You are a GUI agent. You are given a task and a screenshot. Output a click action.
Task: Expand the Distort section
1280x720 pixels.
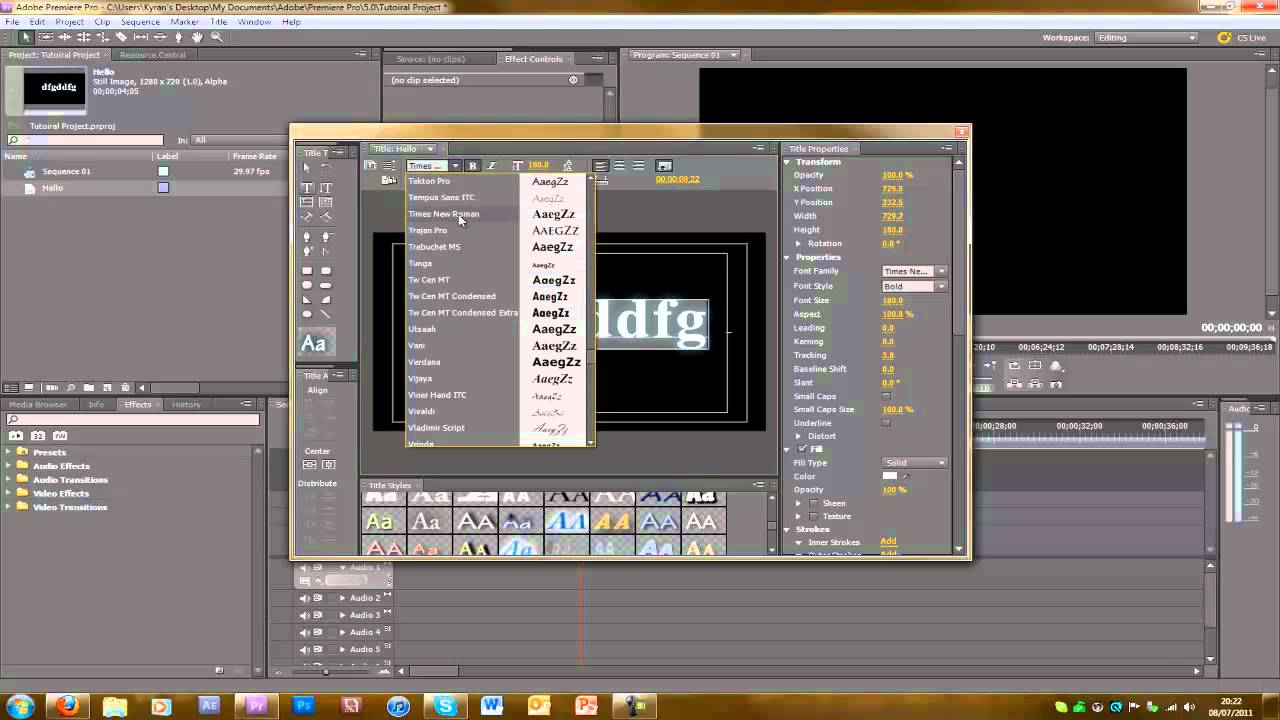coord(798,436)
